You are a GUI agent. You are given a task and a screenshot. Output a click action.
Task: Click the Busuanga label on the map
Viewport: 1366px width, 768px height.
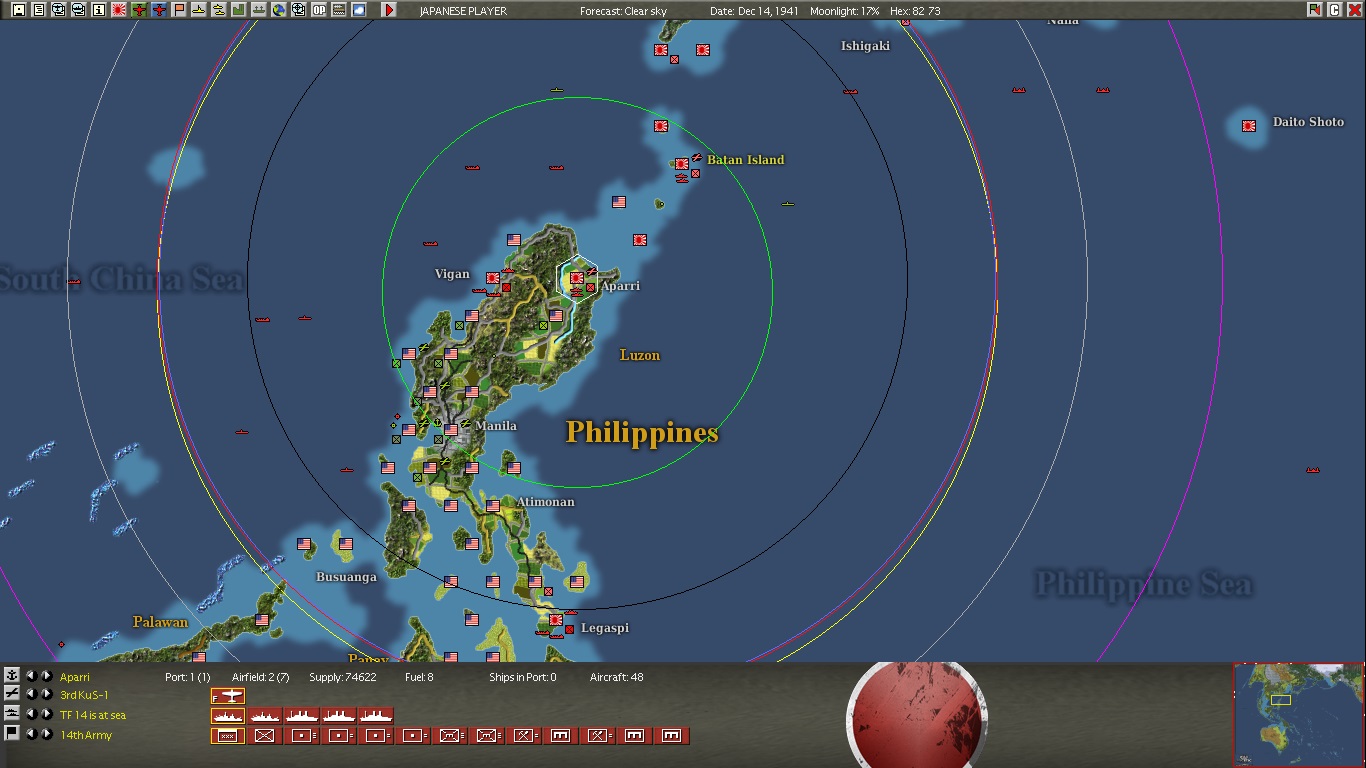click(x=346, y=577)
